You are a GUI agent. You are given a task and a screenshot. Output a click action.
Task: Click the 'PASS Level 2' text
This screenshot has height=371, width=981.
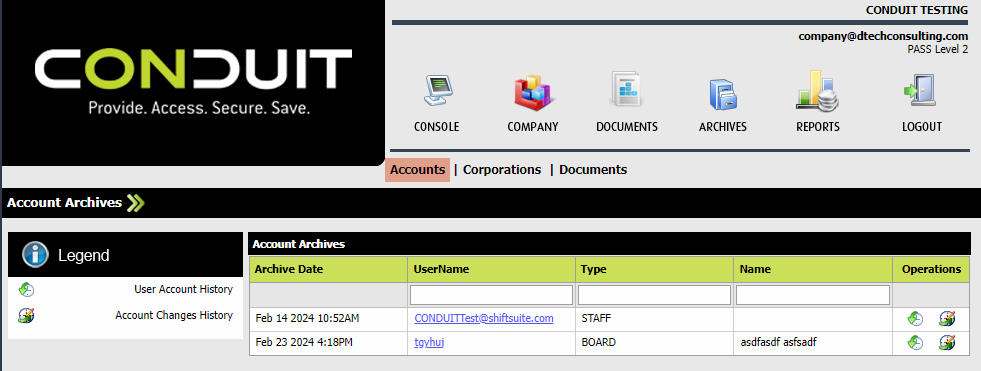[937, 49]
